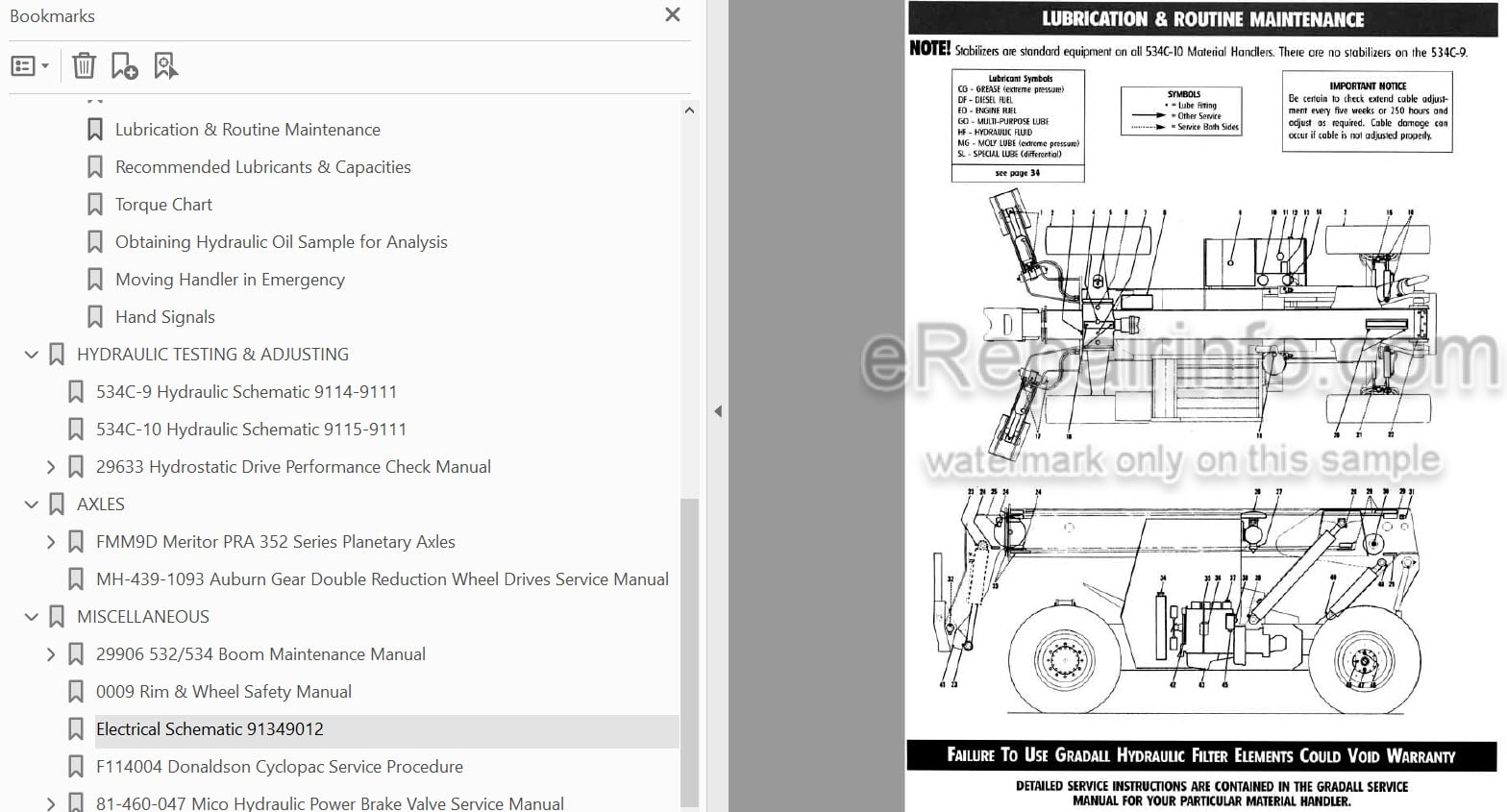The width and height of the screenshot is (1507, 812).
Task: Collapse the navigation pane arrow
Action: click(718, 411)
